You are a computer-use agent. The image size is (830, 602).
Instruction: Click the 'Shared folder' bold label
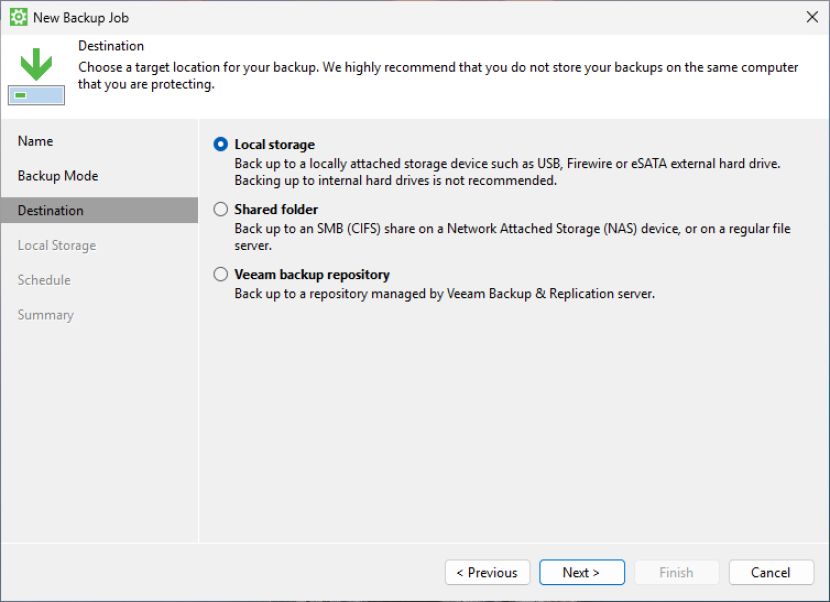pos(276,210)
